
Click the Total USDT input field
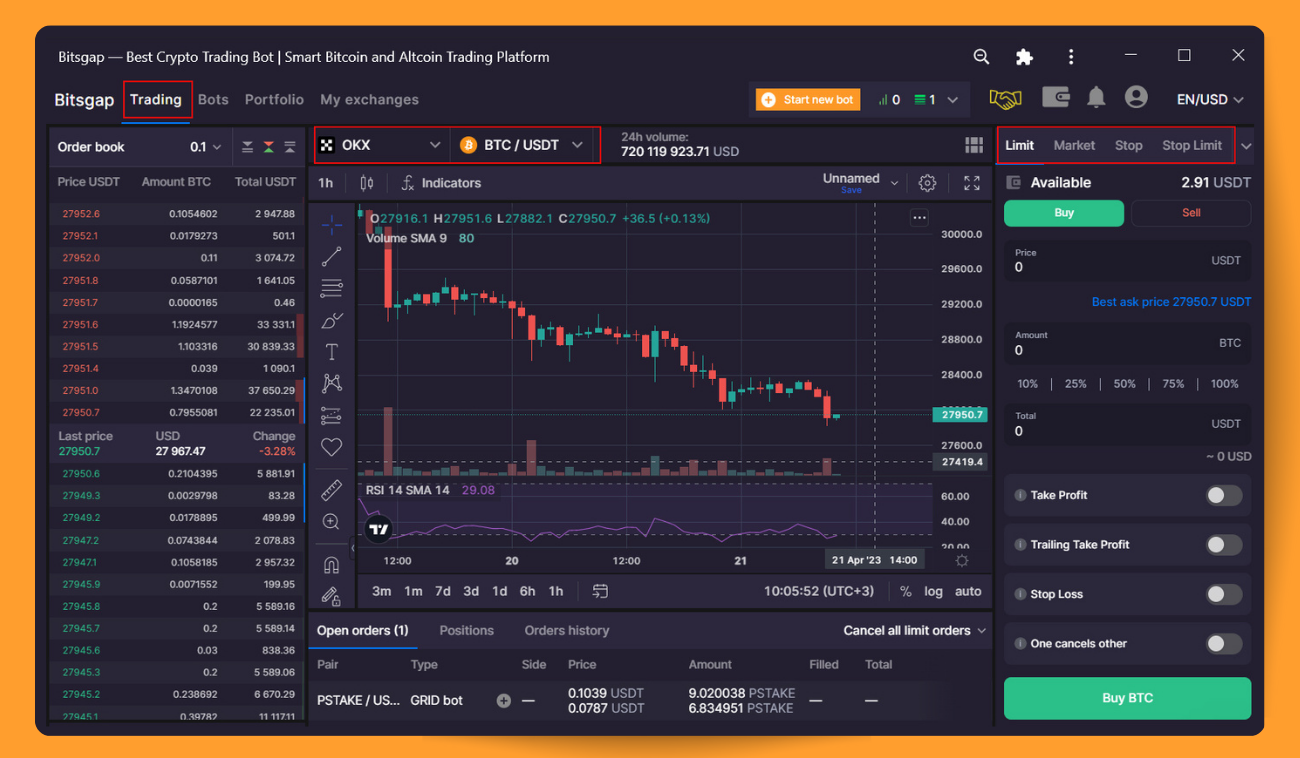pyautogui.click(x=1127, y=424)
